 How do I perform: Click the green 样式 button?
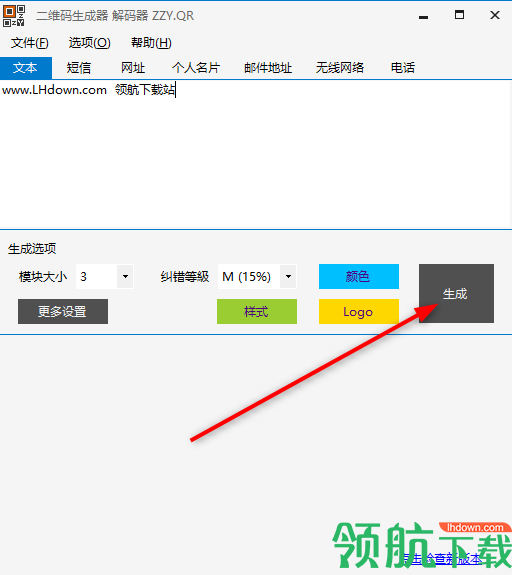point(257,312)
